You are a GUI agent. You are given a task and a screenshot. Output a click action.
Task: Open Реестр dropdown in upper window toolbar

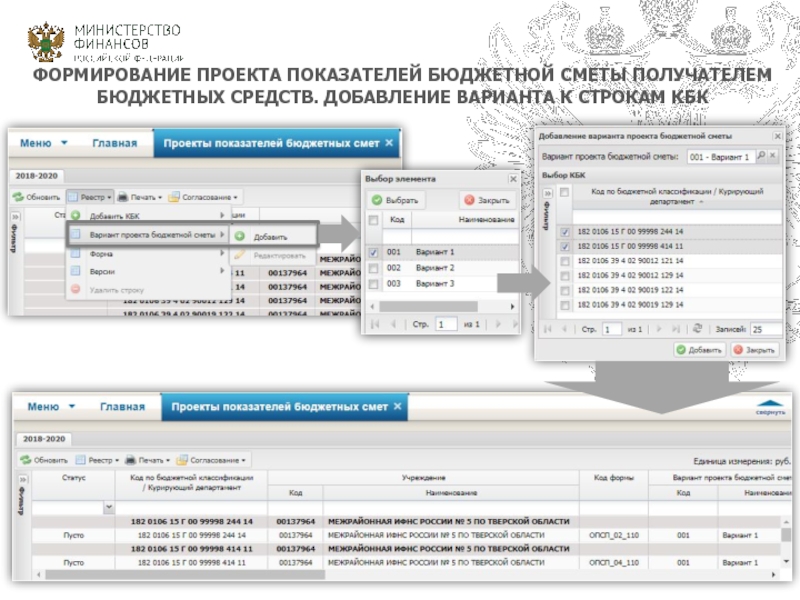(90, 197)
